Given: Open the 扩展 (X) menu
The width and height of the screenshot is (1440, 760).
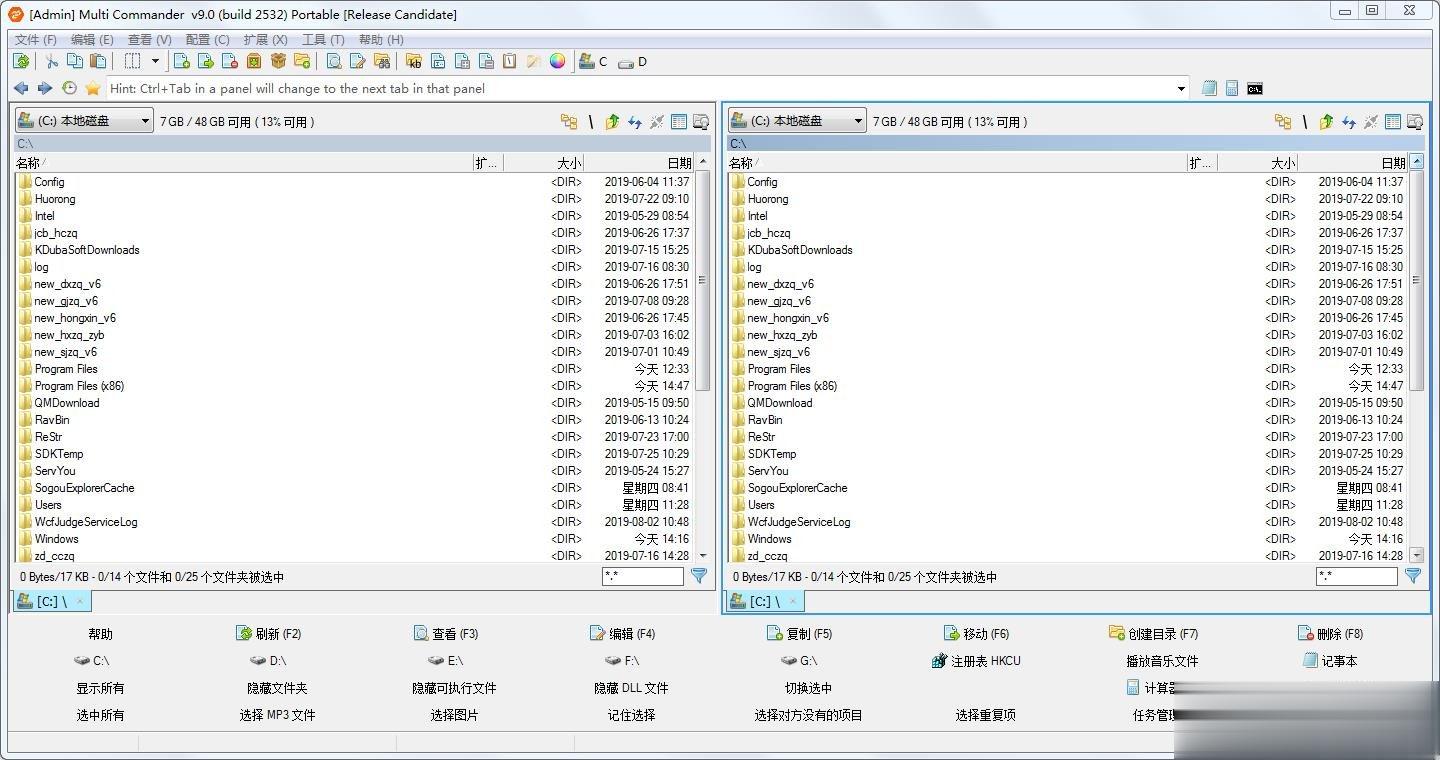Looking at the screenshot, I should [x=266, y=40].
